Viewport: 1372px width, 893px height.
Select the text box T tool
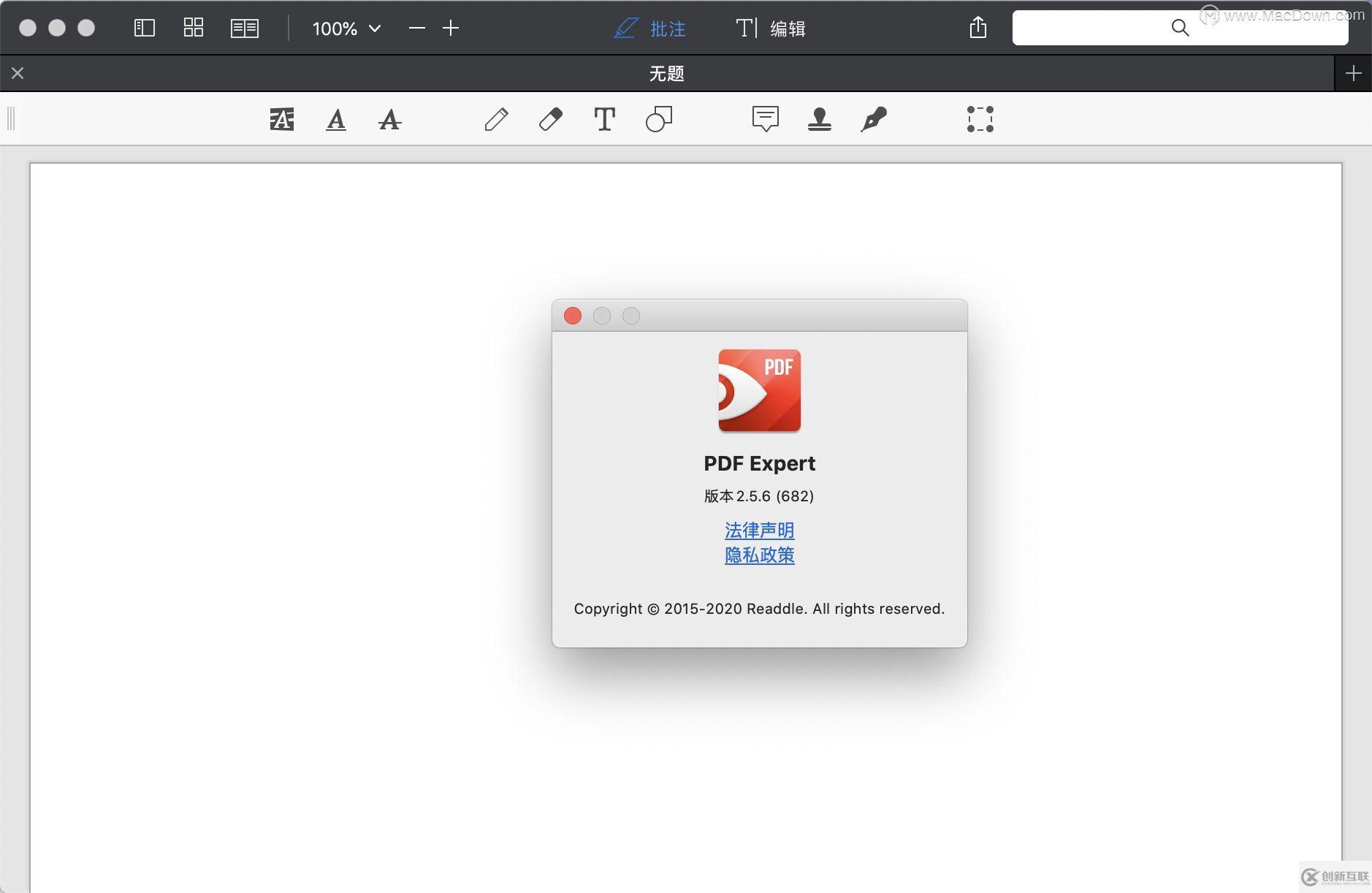604,118
